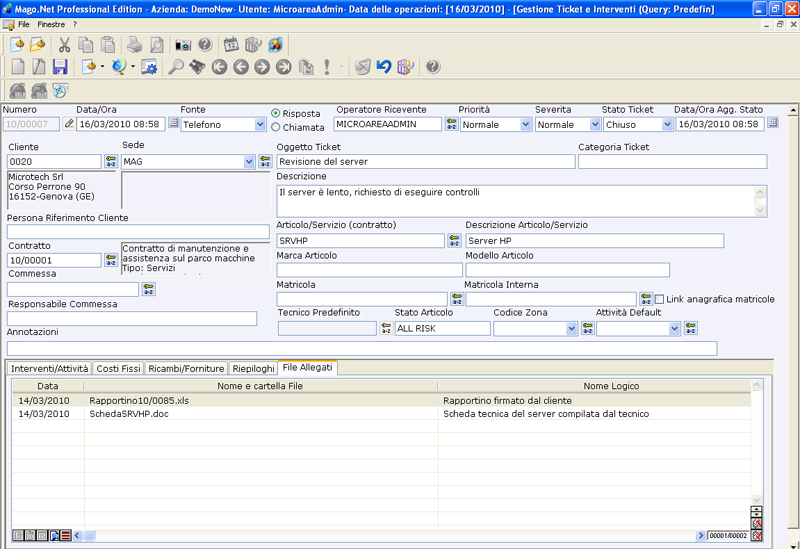
Task: Open lookup beside Operatore Ricevente field
Action: click(x=451, y=124)
